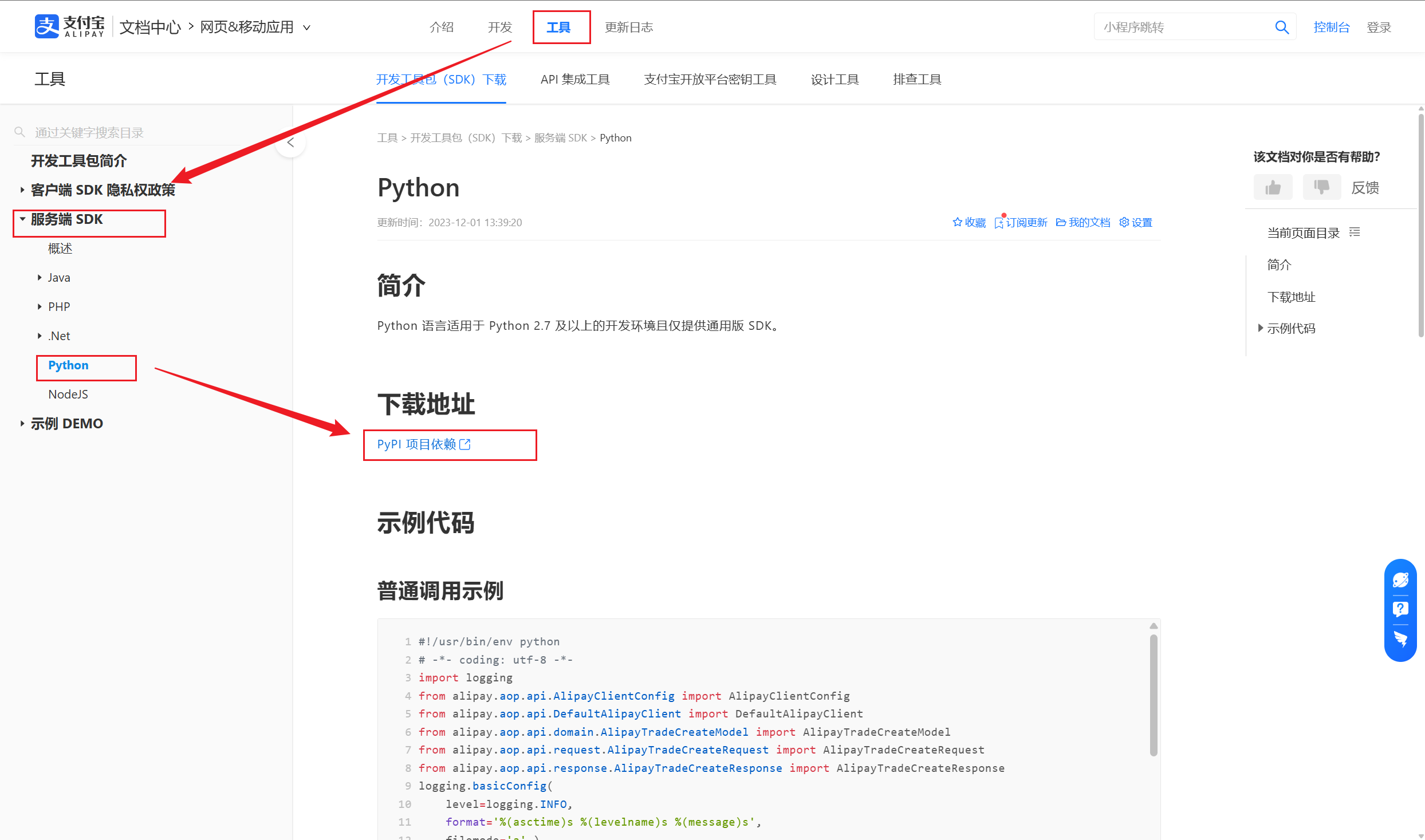This screenshot has width=1425, height=840.
Task: Switch to the API 集成工具 tab
Action: tap(575, 79)
